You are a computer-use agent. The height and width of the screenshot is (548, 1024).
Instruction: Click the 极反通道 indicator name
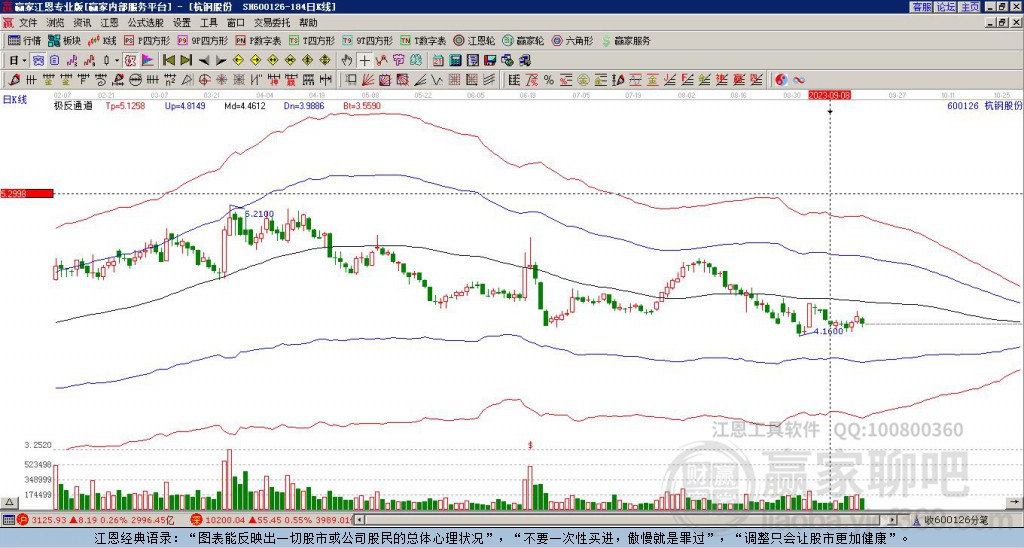[x=73, y=106]
